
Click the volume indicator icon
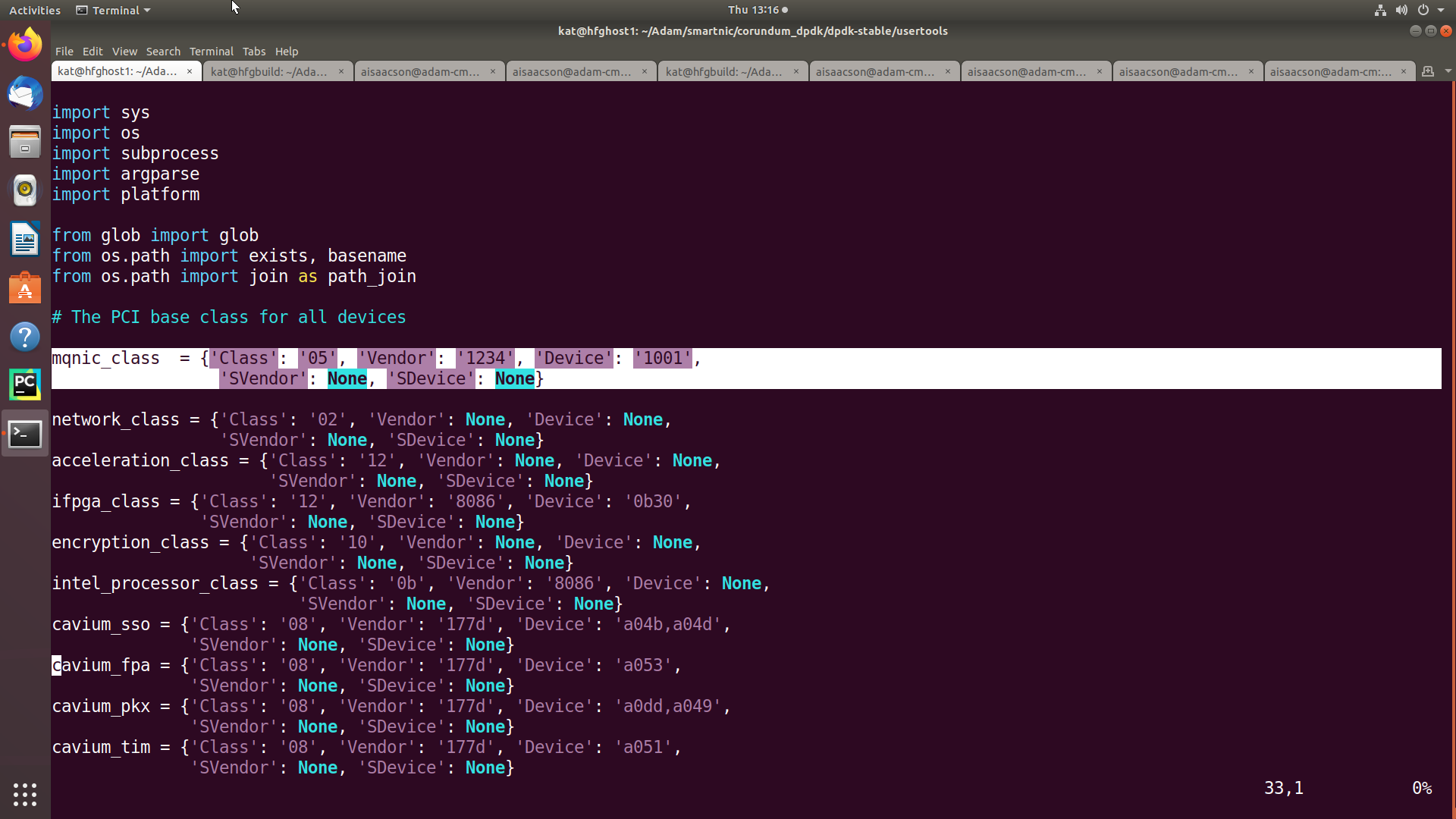(1401, 10)
